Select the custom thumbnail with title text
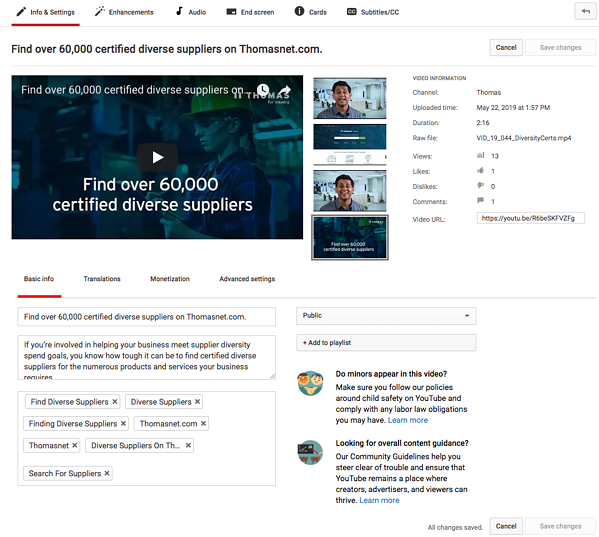 pyautogui.click(x=350, y=238)
